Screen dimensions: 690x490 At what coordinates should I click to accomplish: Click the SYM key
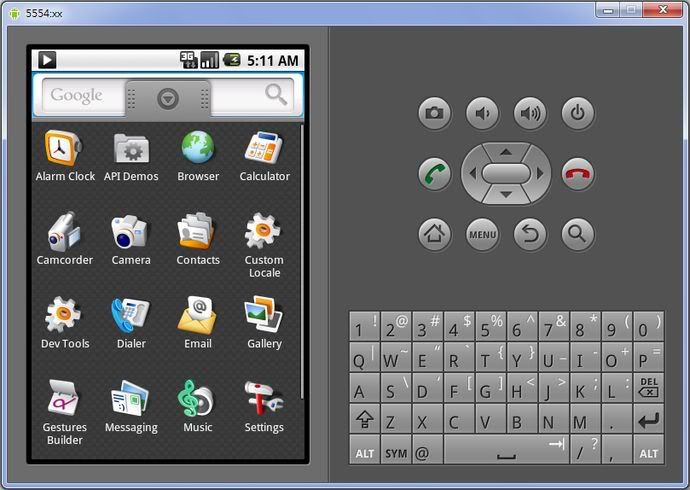(x=396, y=450)
